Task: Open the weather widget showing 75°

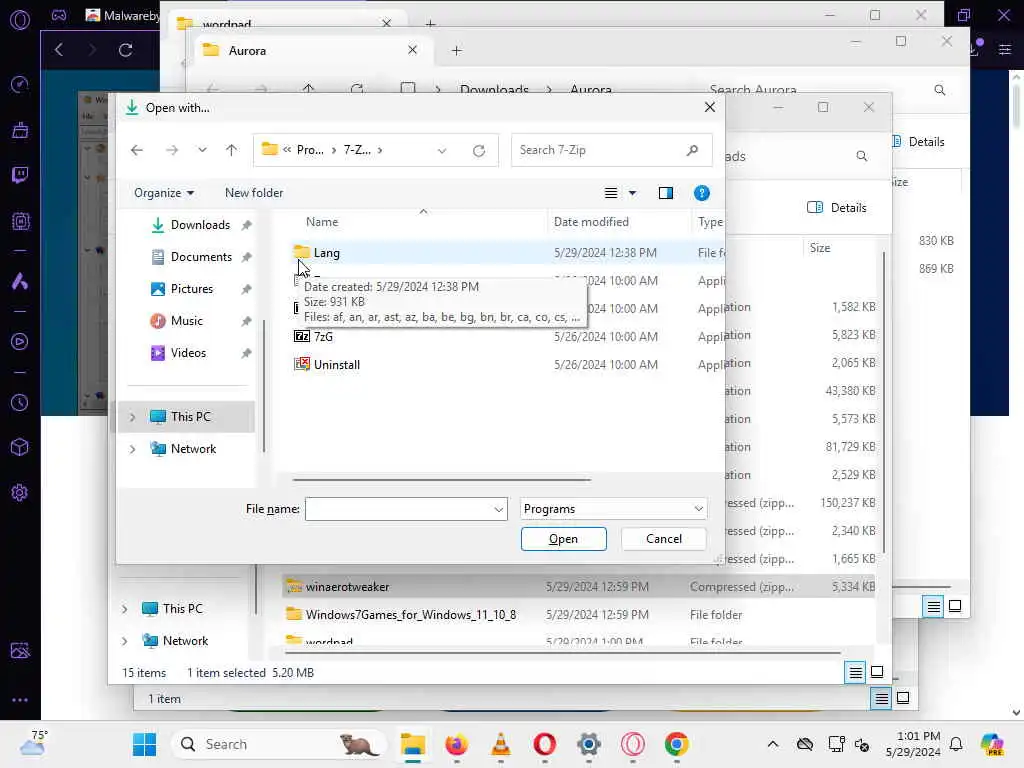Action: point(33,743)
